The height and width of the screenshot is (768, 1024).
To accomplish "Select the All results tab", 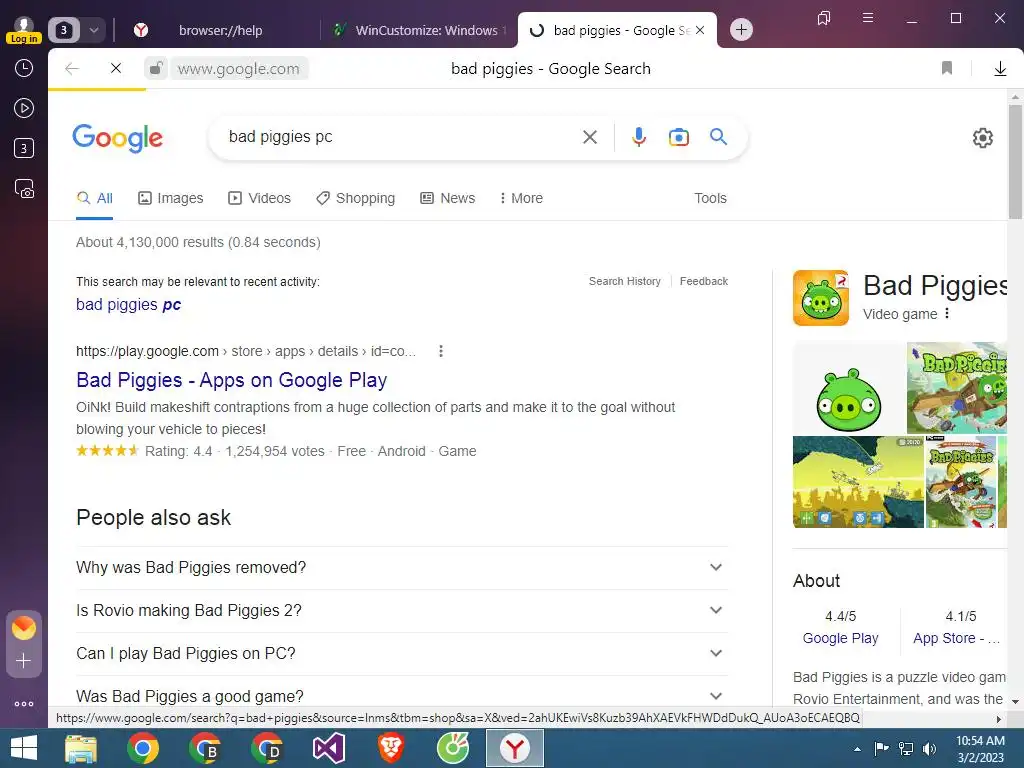I will [x=95, y=198].
